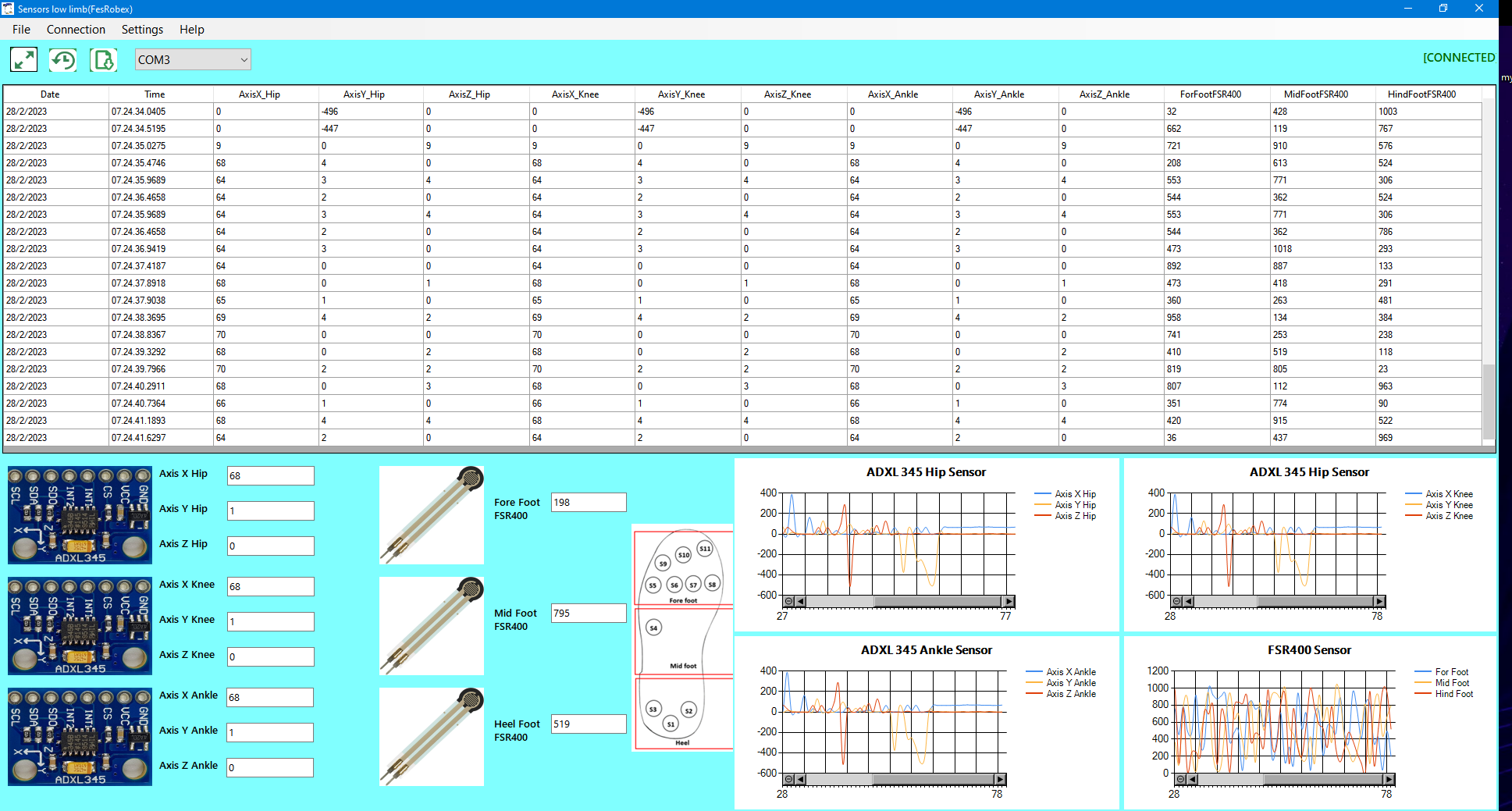This screenshot has width=1512, height=811.
Task: Click the file download export toolbar icon
Action: pyautogui.click(x=103, y=59)
